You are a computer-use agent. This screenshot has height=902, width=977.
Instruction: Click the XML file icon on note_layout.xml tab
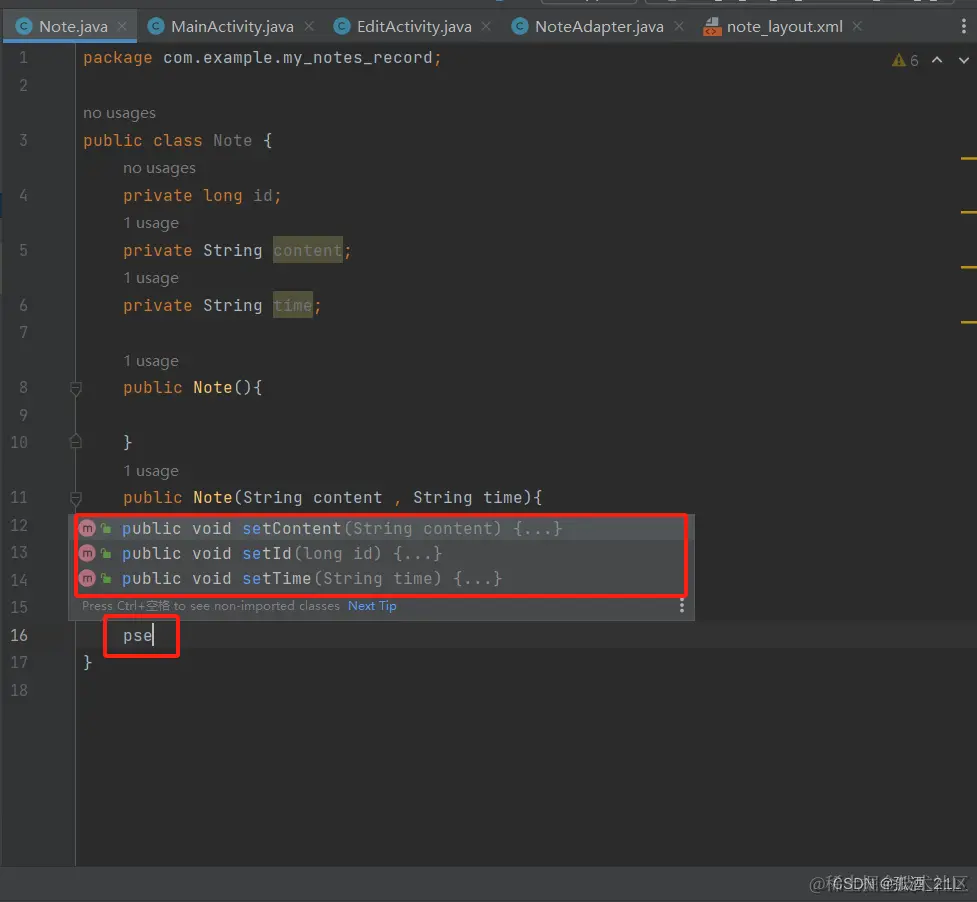click(x=712, y=27)
